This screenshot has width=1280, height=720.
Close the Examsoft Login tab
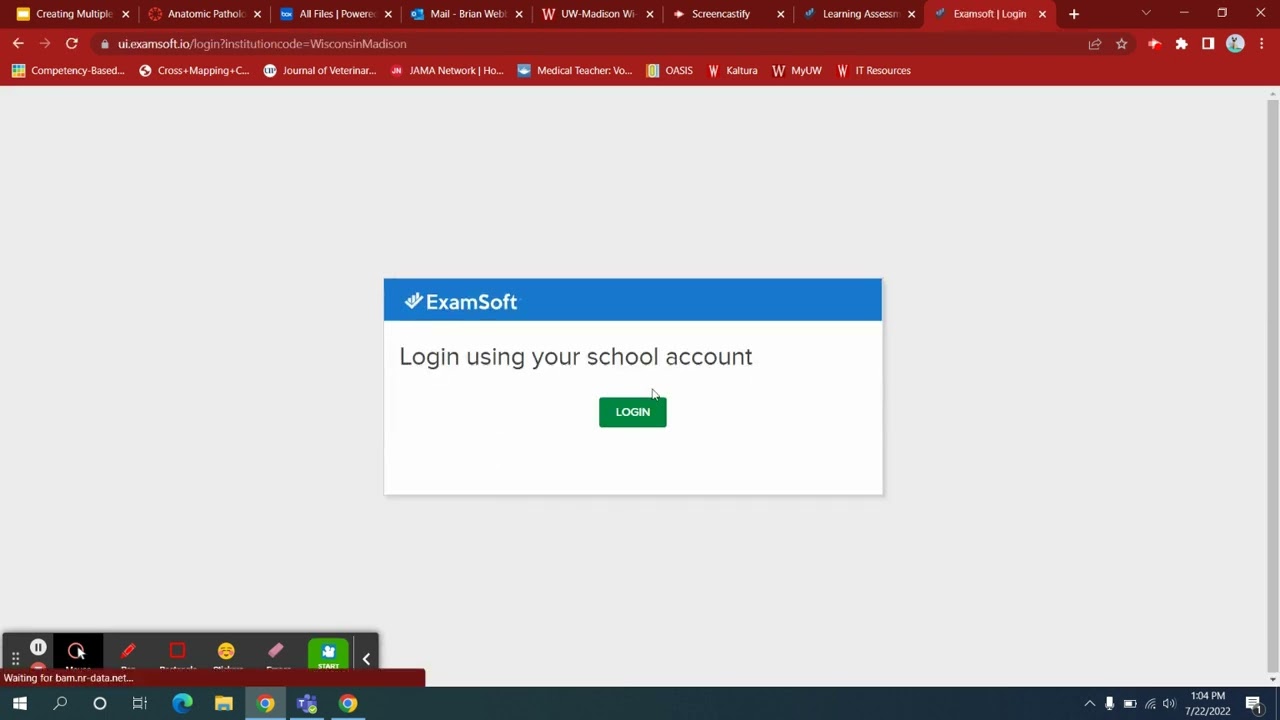(x=1042, y=14)
